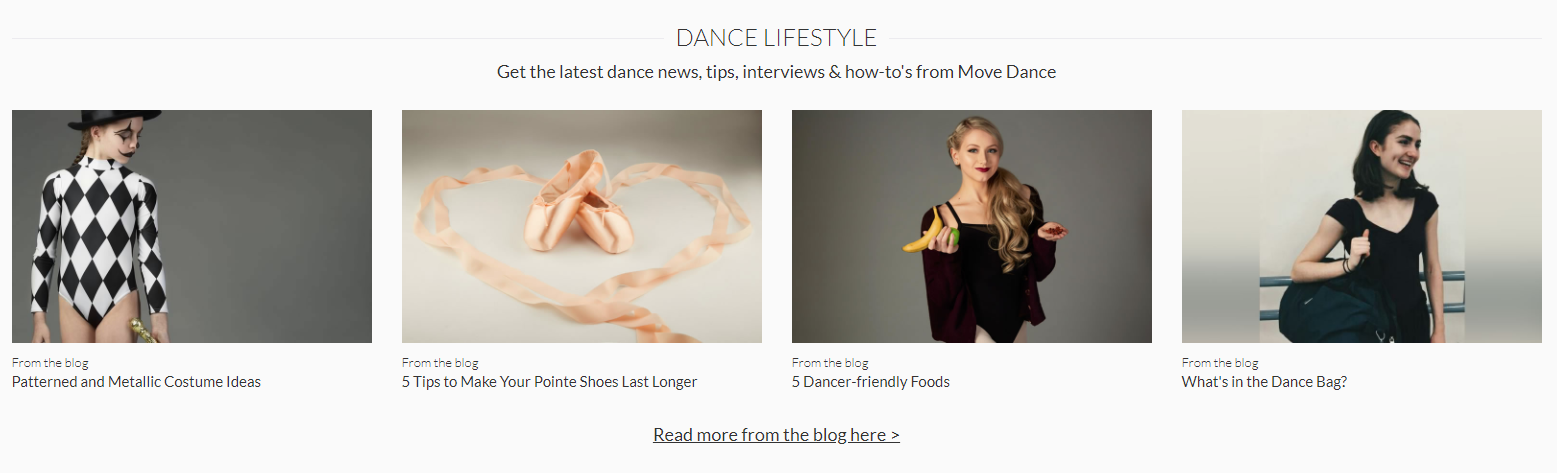
Task: Click 'From the blog' label above pointe shoes article
Action: pos(440,363)
